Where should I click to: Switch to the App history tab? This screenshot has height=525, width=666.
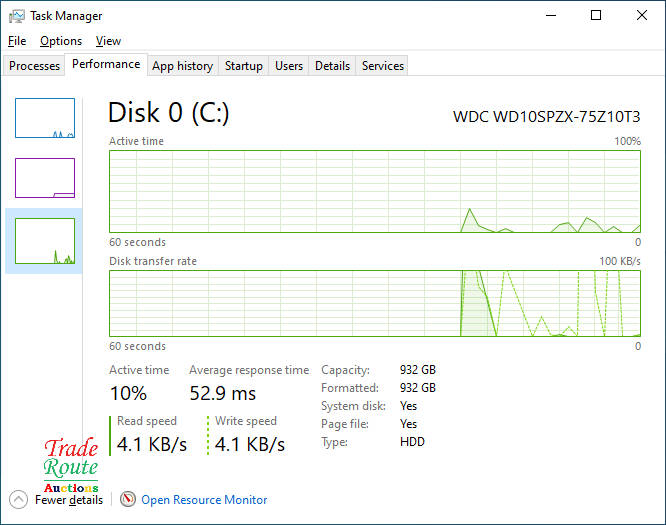[x=182, y=66]
